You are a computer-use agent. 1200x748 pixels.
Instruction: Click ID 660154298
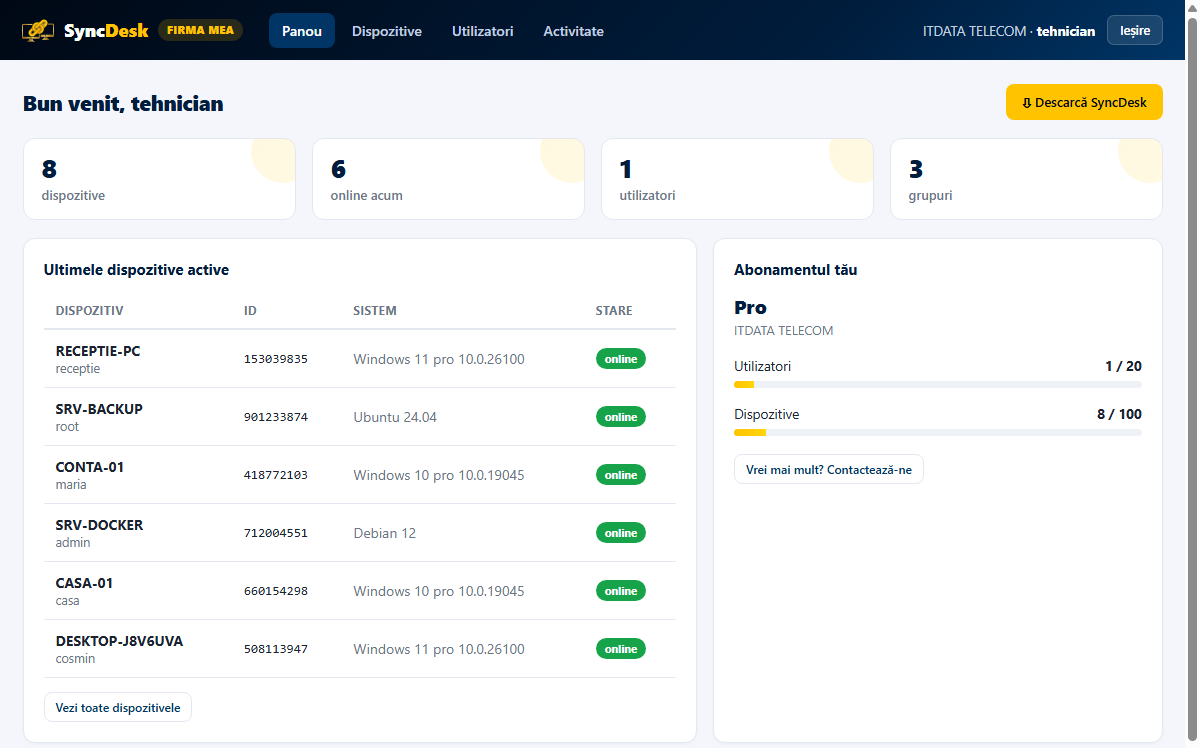(x=276, y=591)
